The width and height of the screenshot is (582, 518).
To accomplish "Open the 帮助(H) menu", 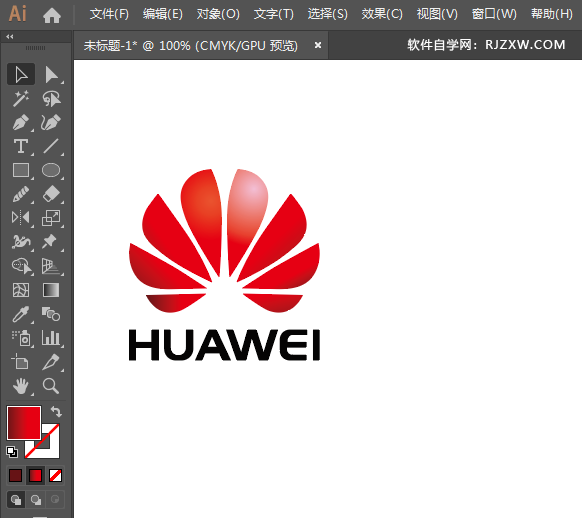I will [x=552, y=14].
